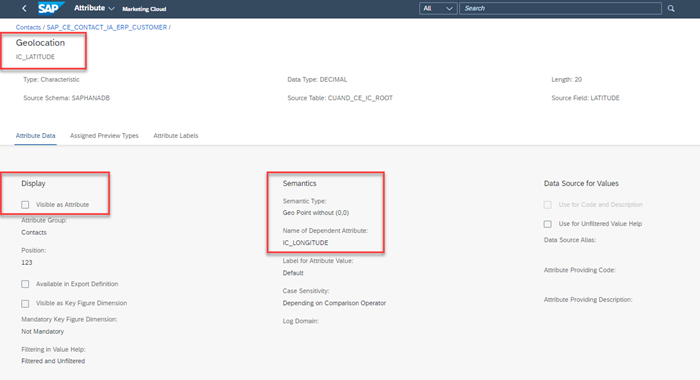Screen dimensions: 700x380
Task: Click the Position value 123
Action: pyautogui.click(x=27, y=263)
